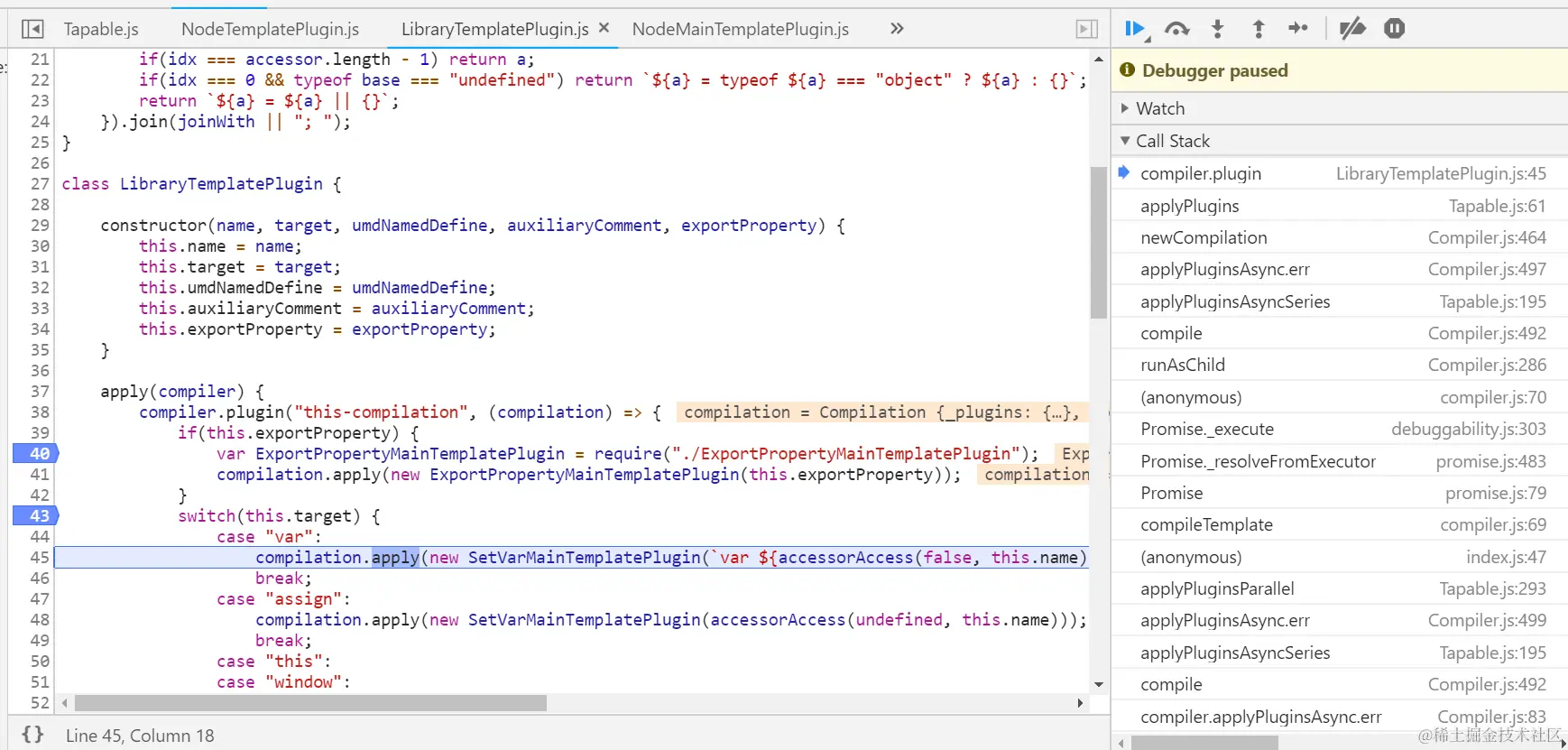The width and height of the screenshot is (1568, 750).
Task: Click the Step button in debugger toolbar
Action: [1298, 29]
